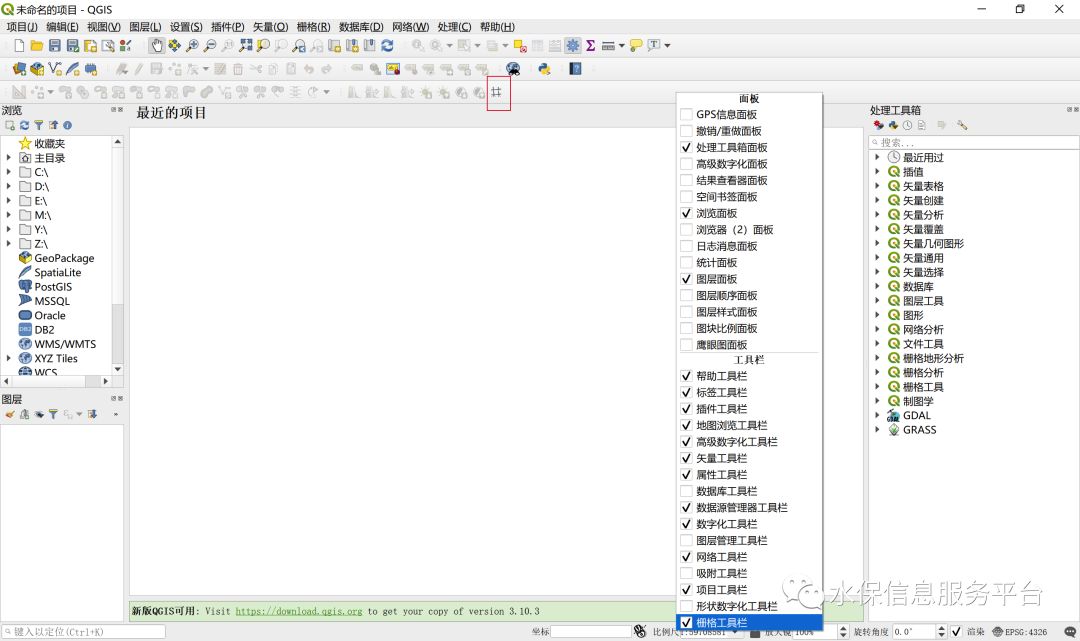Enable the 吸附工具栏 checkbox
This screenshot has height=641, width=1080.
pos(686,573)
